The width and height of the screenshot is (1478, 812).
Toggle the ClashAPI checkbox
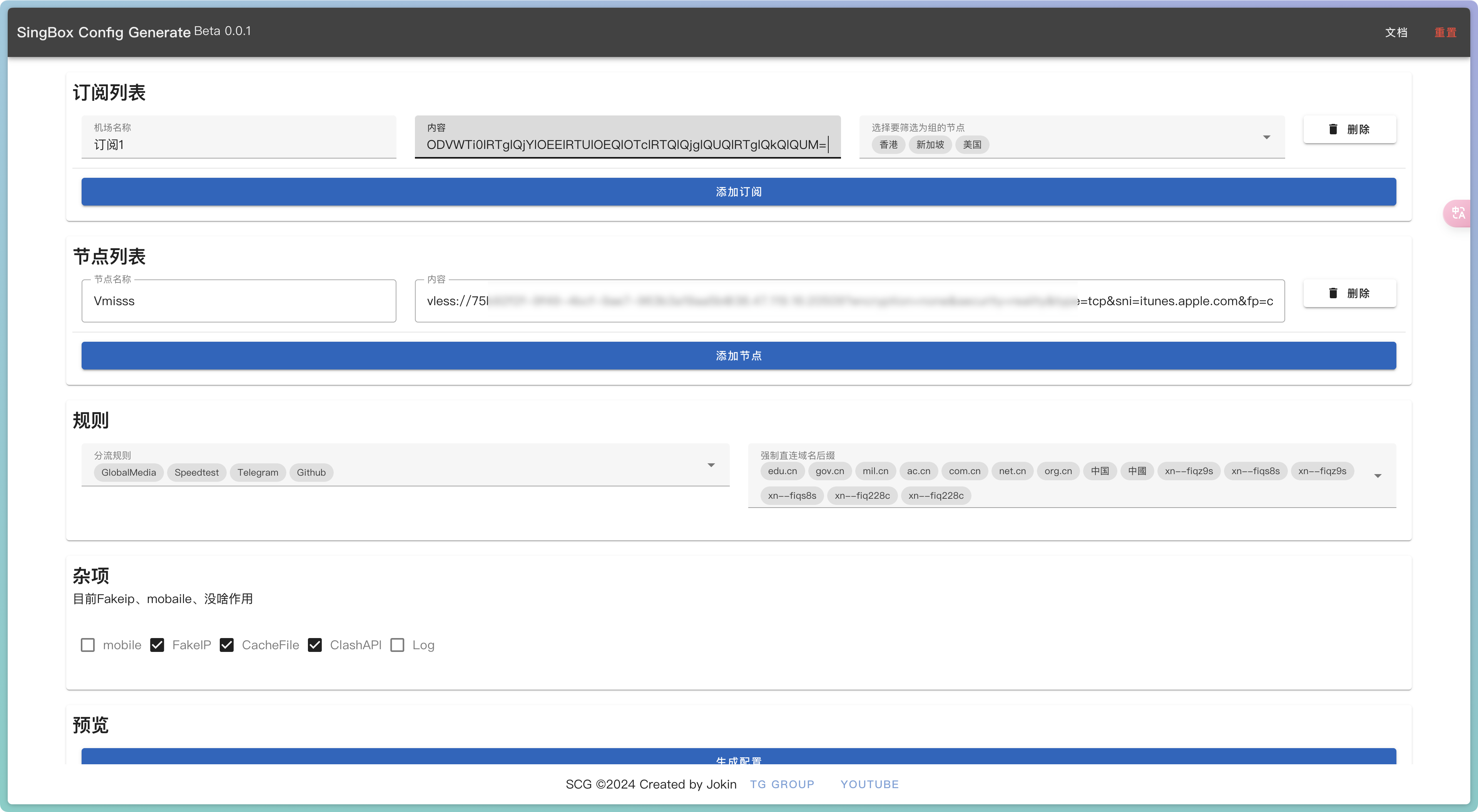[x=314, y=645]
